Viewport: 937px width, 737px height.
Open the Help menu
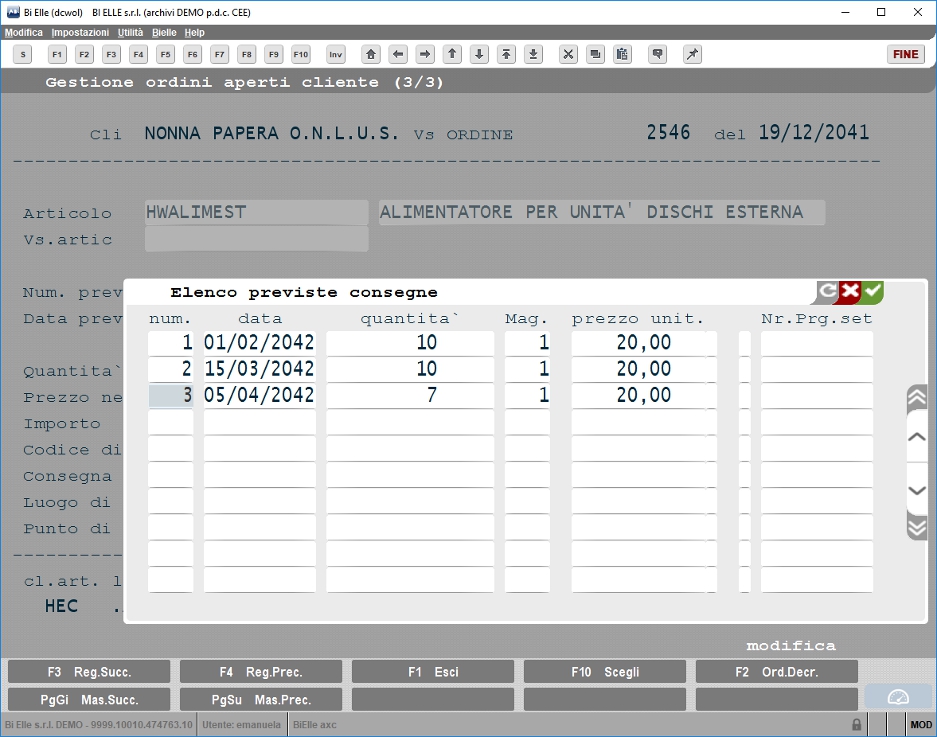click(194, 32)
